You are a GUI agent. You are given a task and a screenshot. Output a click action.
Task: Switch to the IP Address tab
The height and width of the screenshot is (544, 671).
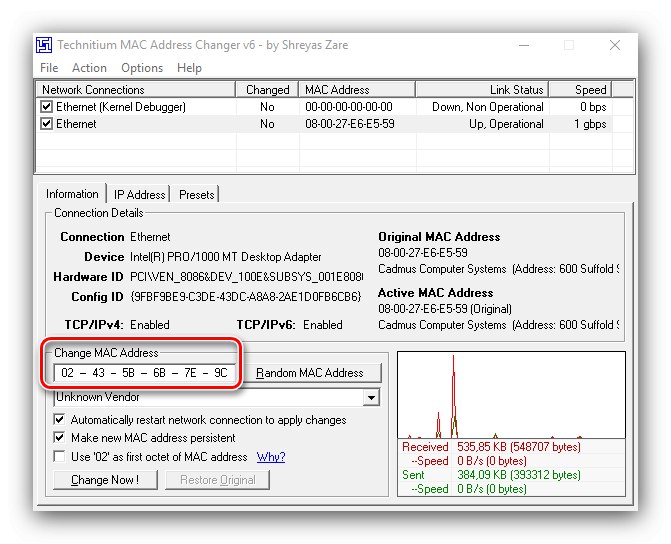[139, 195]
